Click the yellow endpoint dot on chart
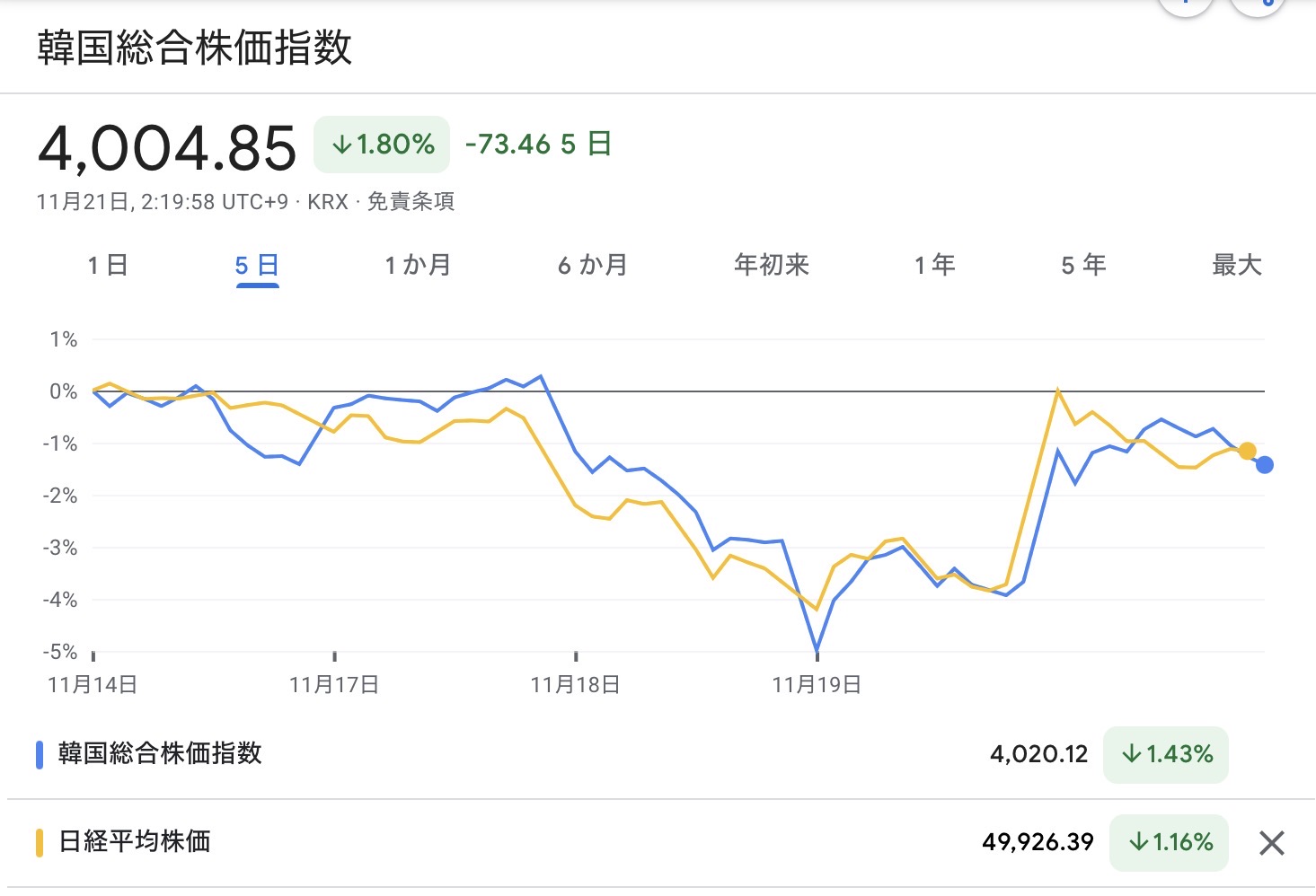This screenshot has width=1316, height=896. click(1247, 451)
